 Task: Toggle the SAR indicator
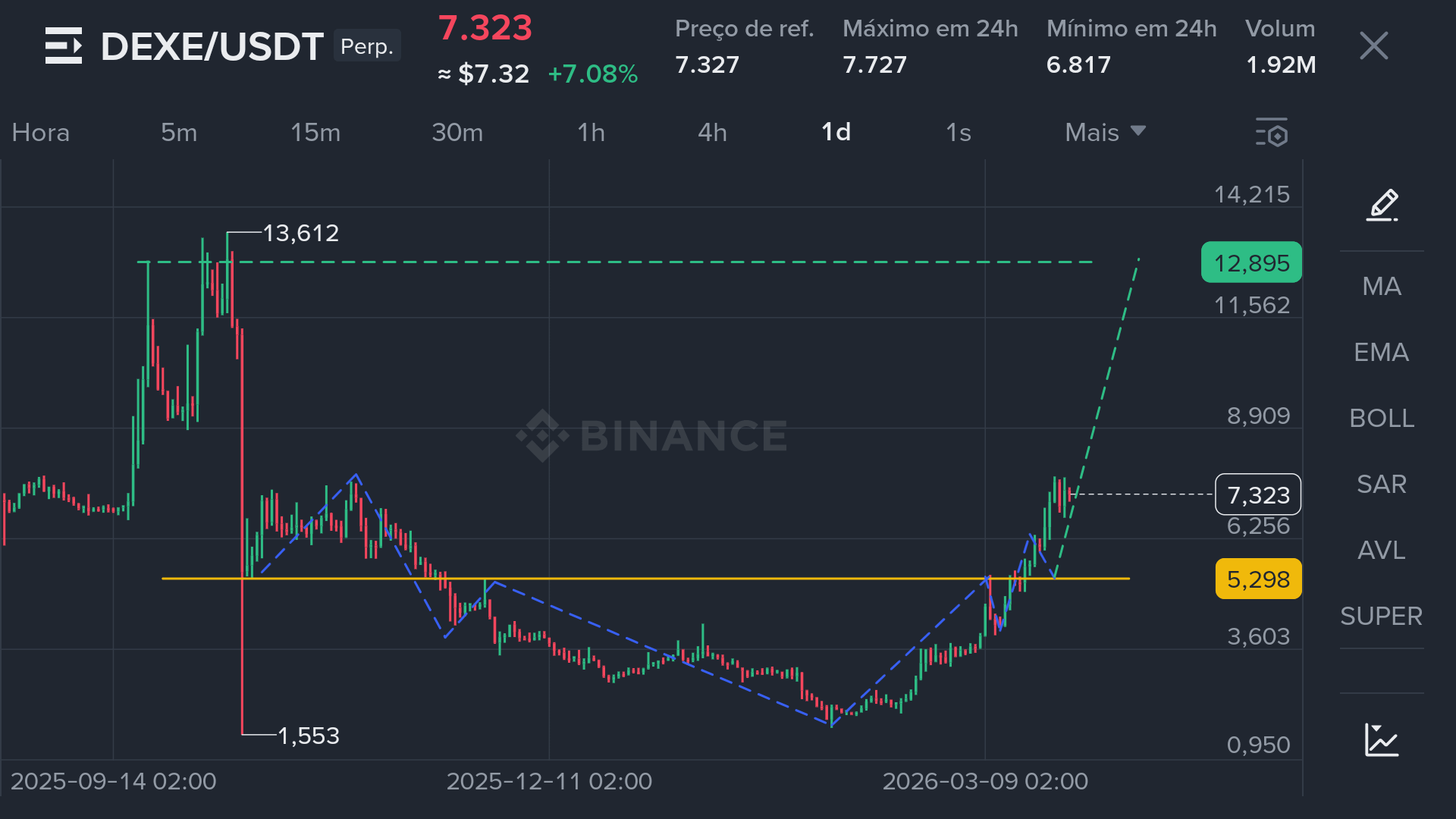click(1381, 485)
